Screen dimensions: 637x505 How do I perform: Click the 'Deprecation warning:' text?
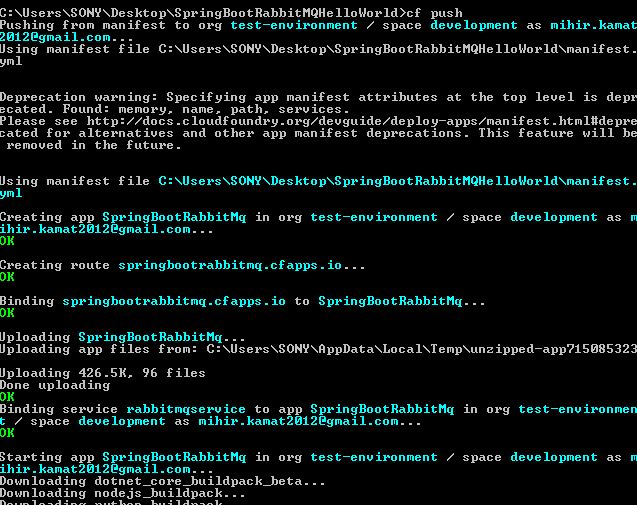[79, 98]
